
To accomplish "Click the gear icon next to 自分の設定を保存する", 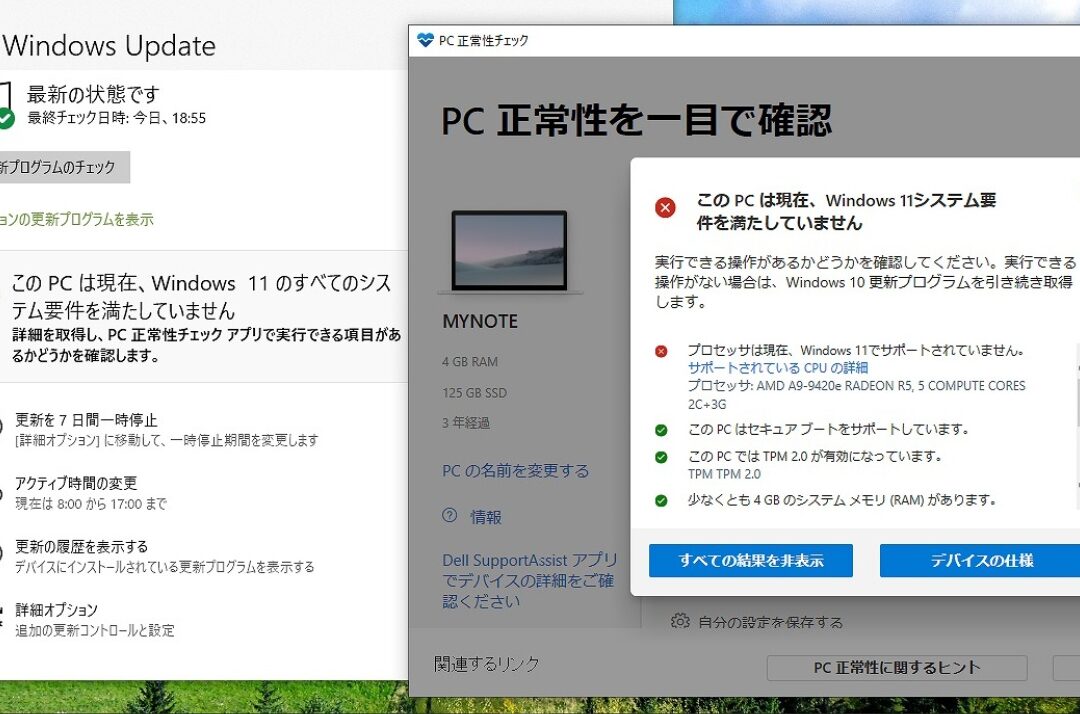I will [680, 621].
